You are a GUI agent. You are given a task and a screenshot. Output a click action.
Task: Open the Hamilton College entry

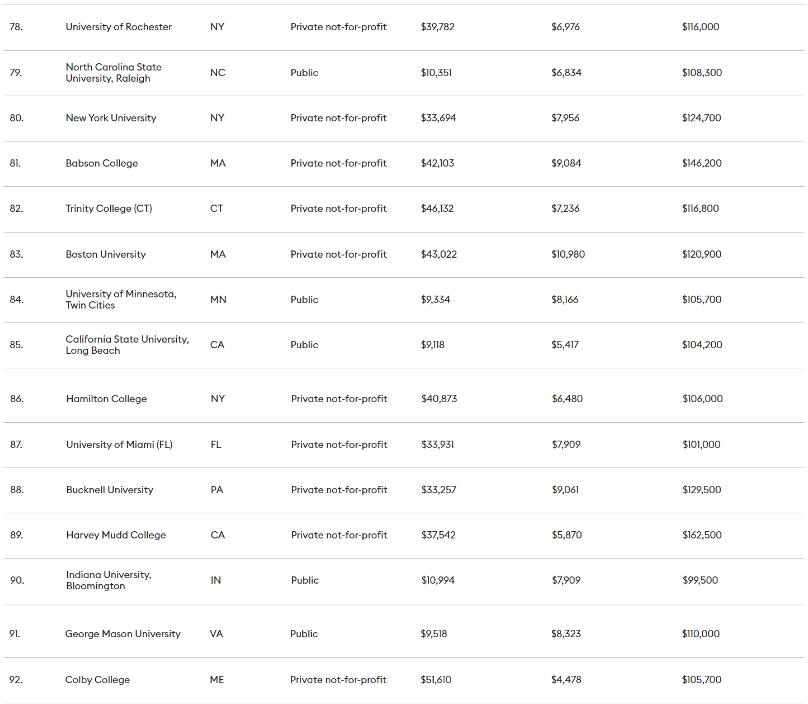click(x=106, y=399)
